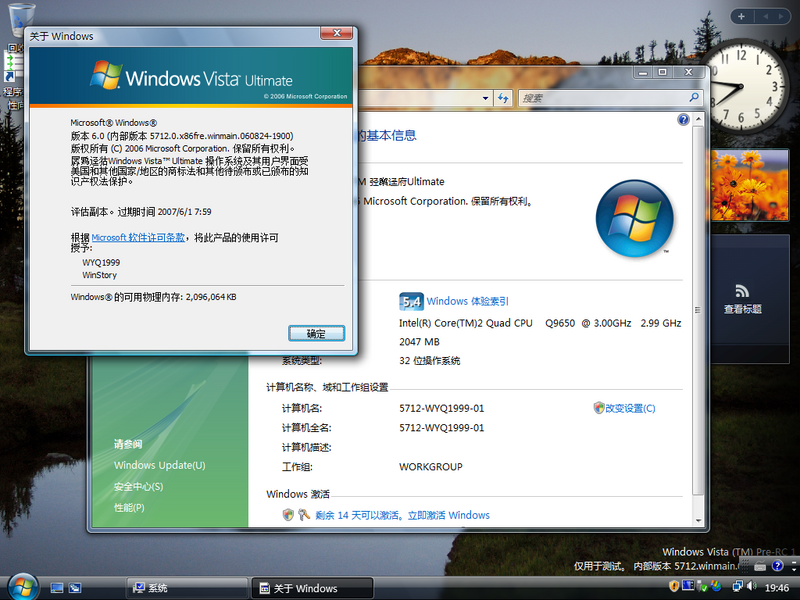Screen dimensions: 800x600
Task: Click the Intel Core 2 Quad CPU text
Action: 540,323
